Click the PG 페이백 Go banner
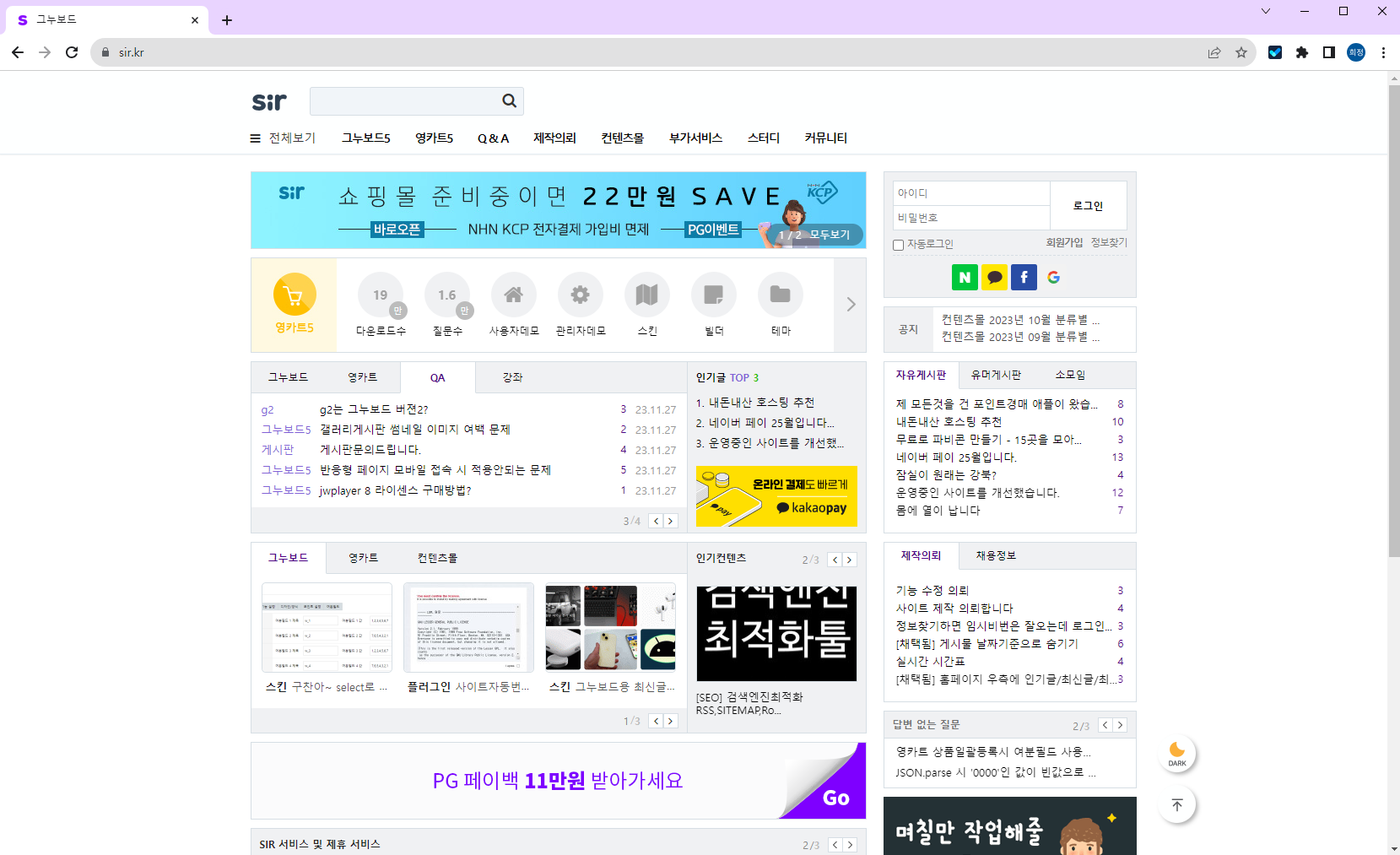This screenshot has height=855, width=1400. coord(558,781)
